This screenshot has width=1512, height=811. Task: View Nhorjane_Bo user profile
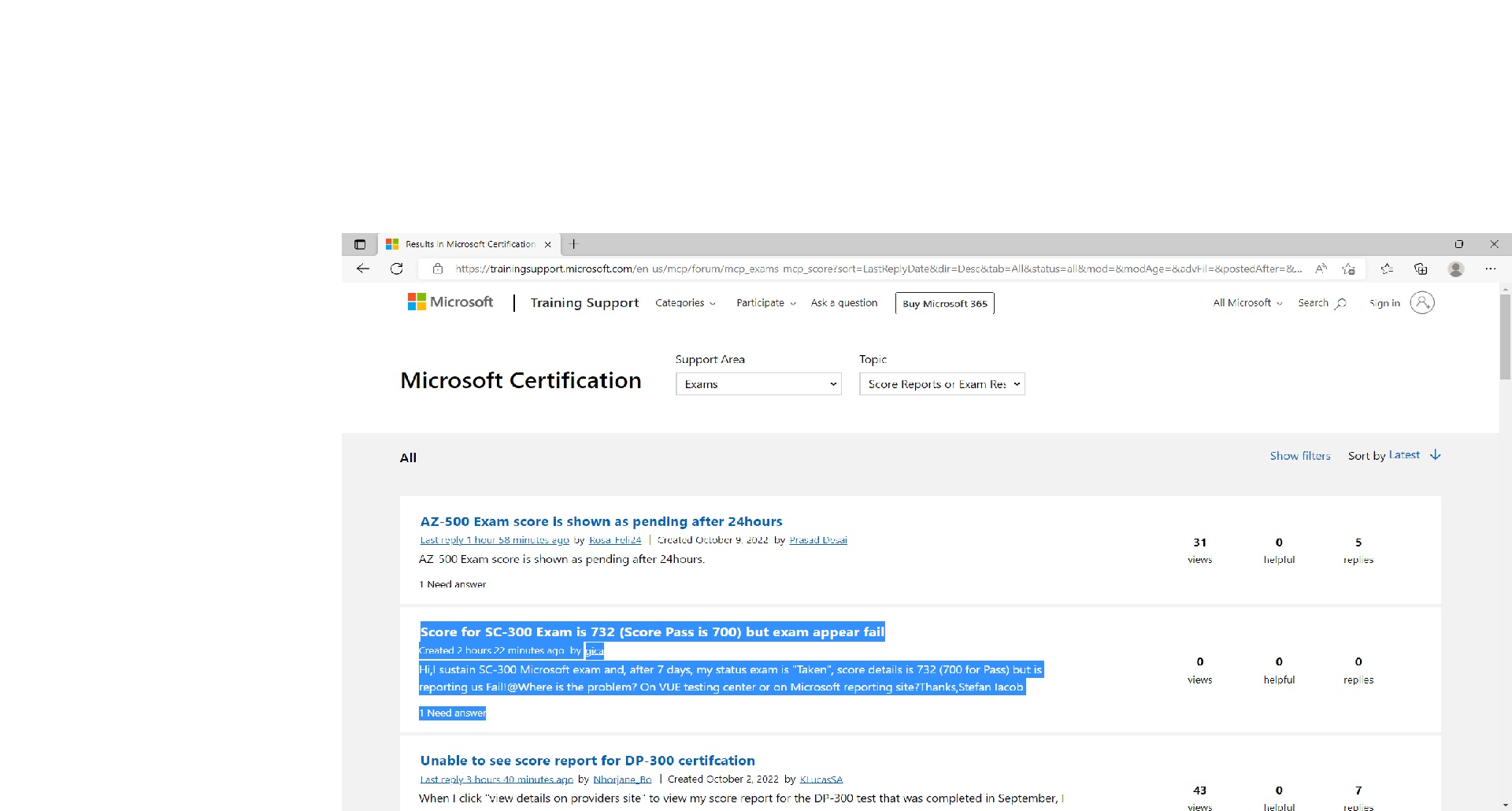[x=622, y=780]
